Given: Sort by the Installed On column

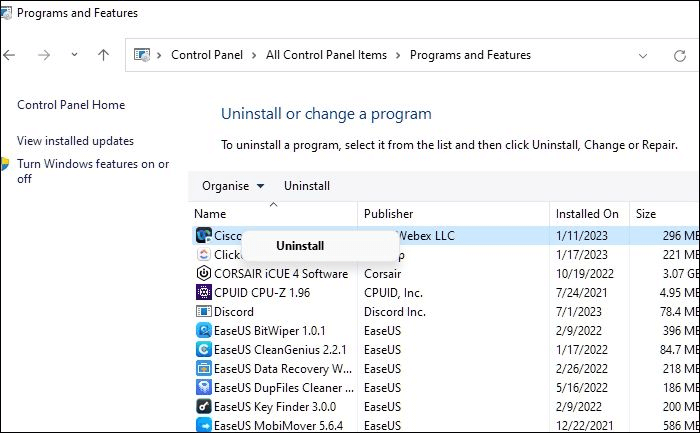Looking at the screenshot, I should coord(587,214).
